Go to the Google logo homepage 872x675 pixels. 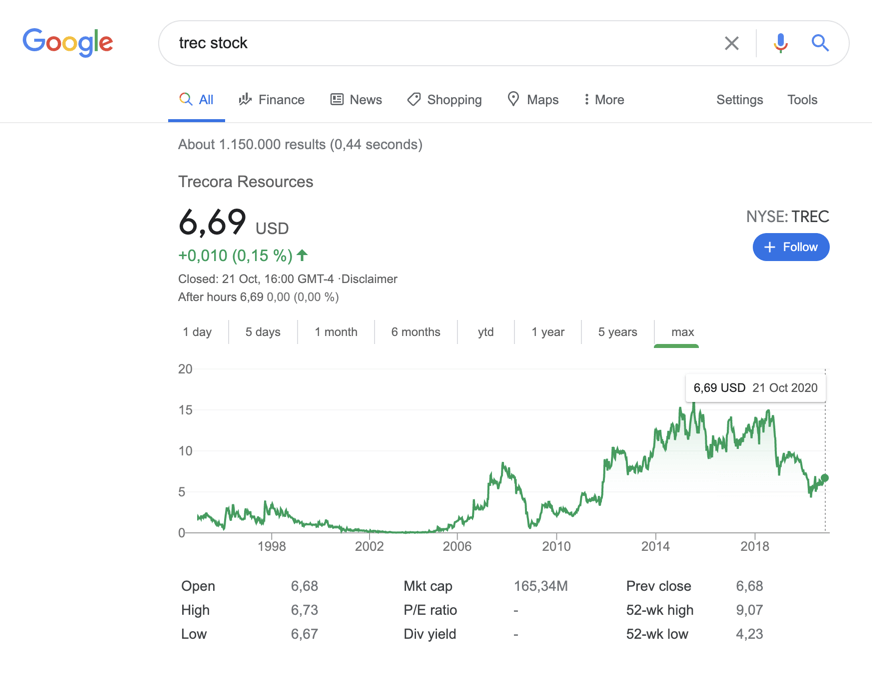point(68,42)
